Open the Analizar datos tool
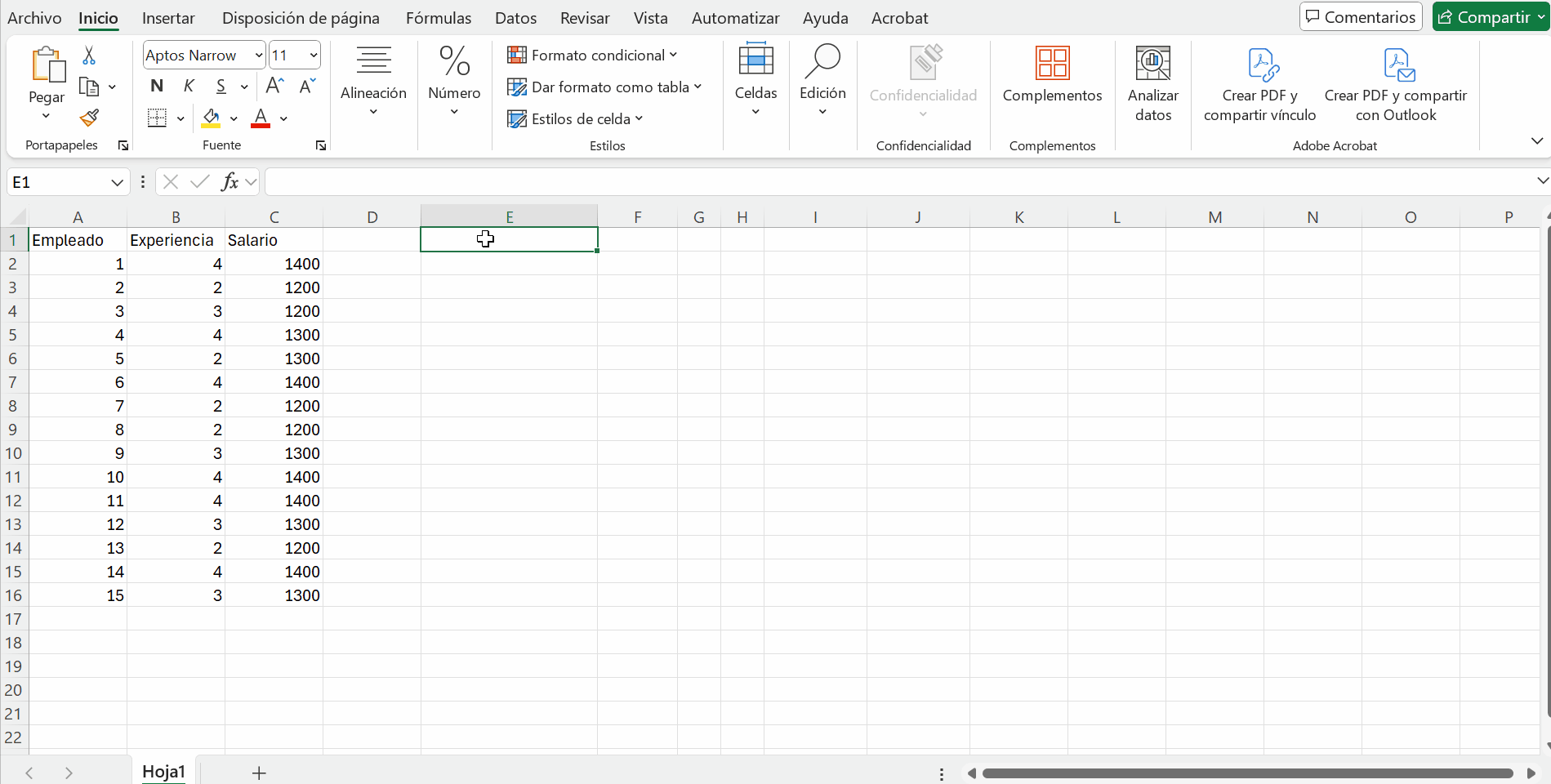Viewport: 1551px width, 784px height. coord(1152,83)
